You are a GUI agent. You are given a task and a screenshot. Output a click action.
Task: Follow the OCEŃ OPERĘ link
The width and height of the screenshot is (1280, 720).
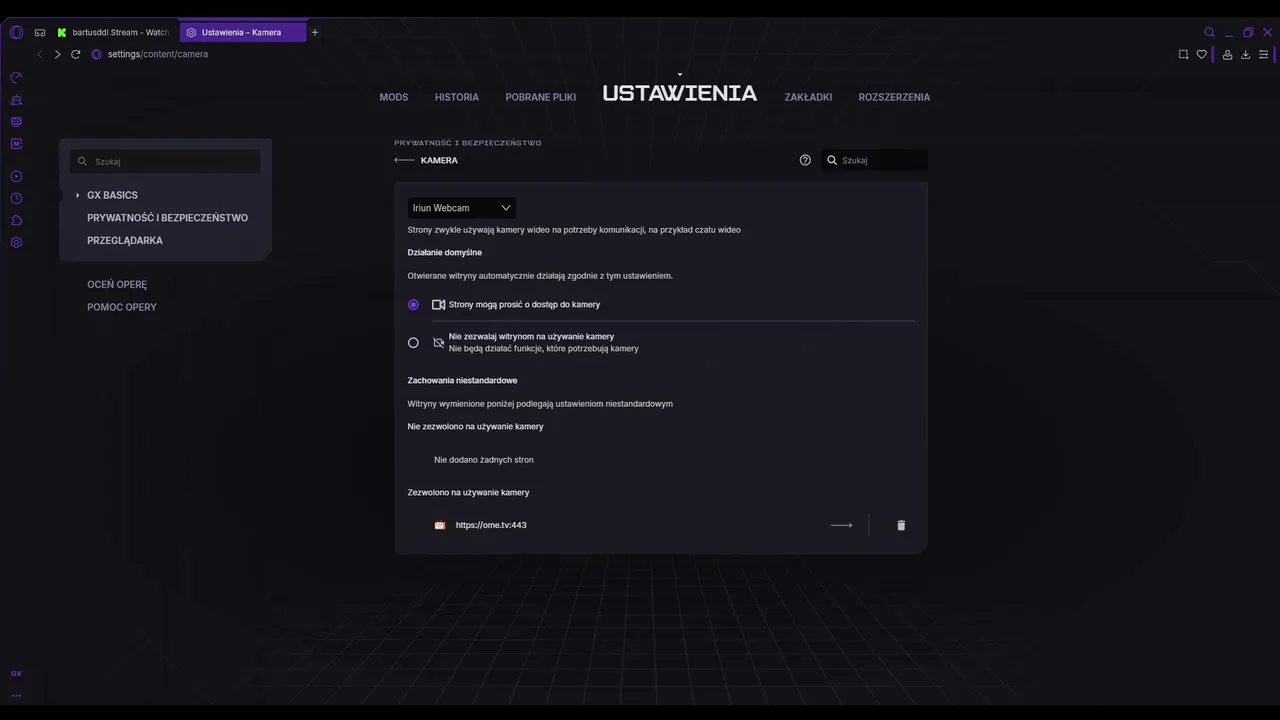coord(117,285)
